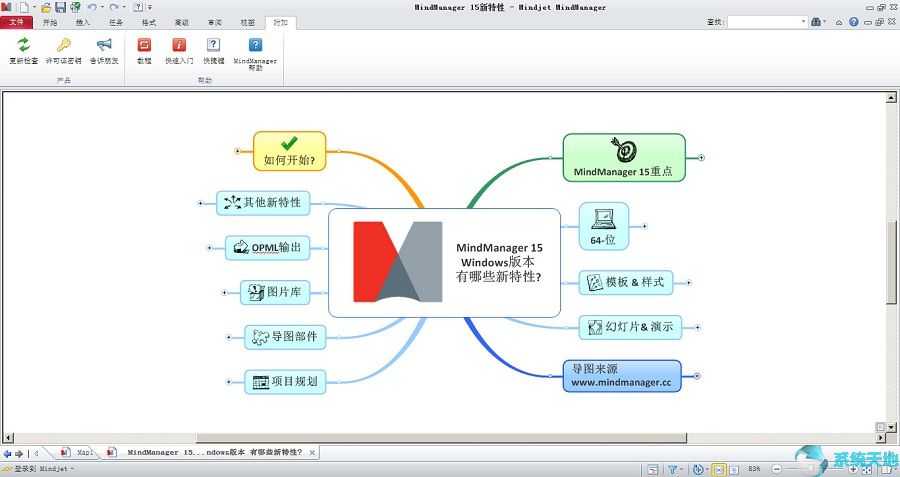900x477 pixels.
Task: Go back with the blue left arrow
Action: click(7, 453)
